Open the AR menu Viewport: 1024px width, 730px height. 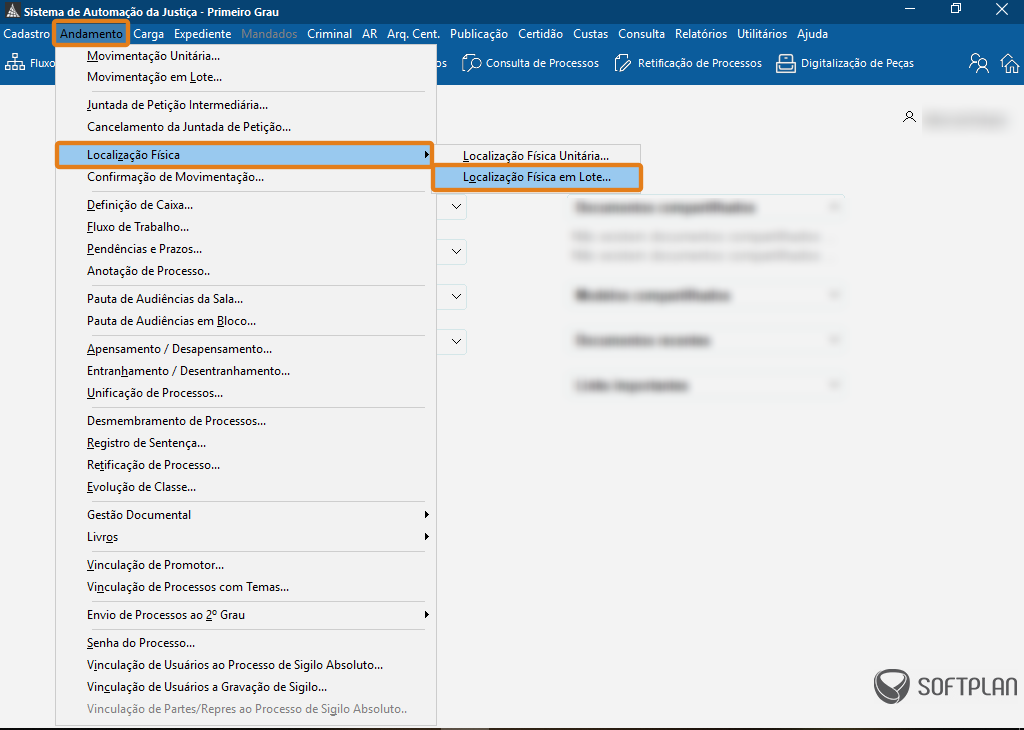[370, 34]
